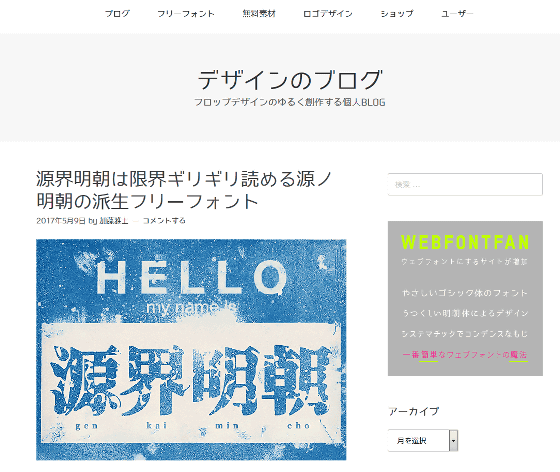The image size is (560, 472).
Task: Click 'やさしいゴシック体のフォント' banner line
Action: pos(465,293)
